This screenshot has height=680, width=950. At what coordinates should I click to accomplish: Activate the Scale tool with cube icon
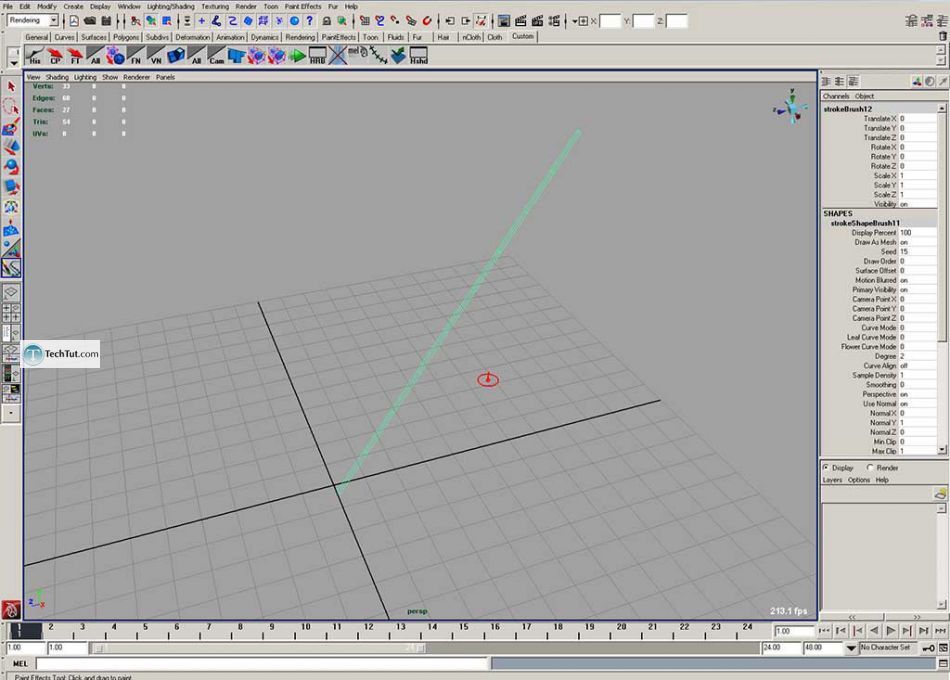pyautogui.click(x=11, y=187)
